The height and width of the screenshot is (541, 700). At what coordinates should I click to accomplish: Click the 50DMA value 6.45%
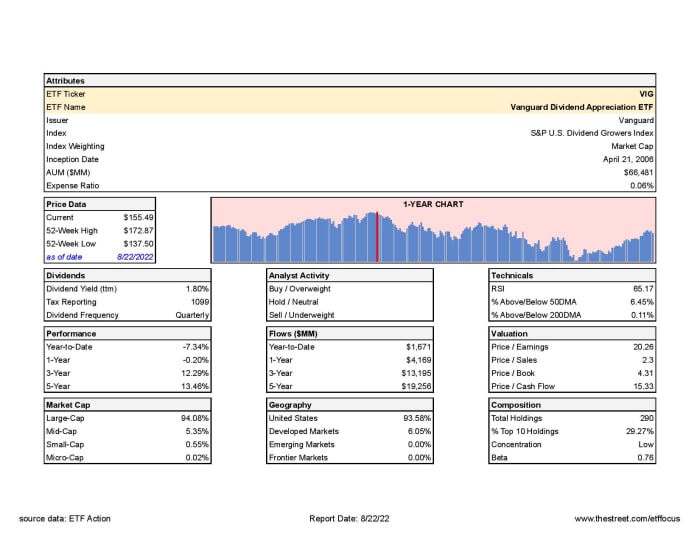pos(642,302)
